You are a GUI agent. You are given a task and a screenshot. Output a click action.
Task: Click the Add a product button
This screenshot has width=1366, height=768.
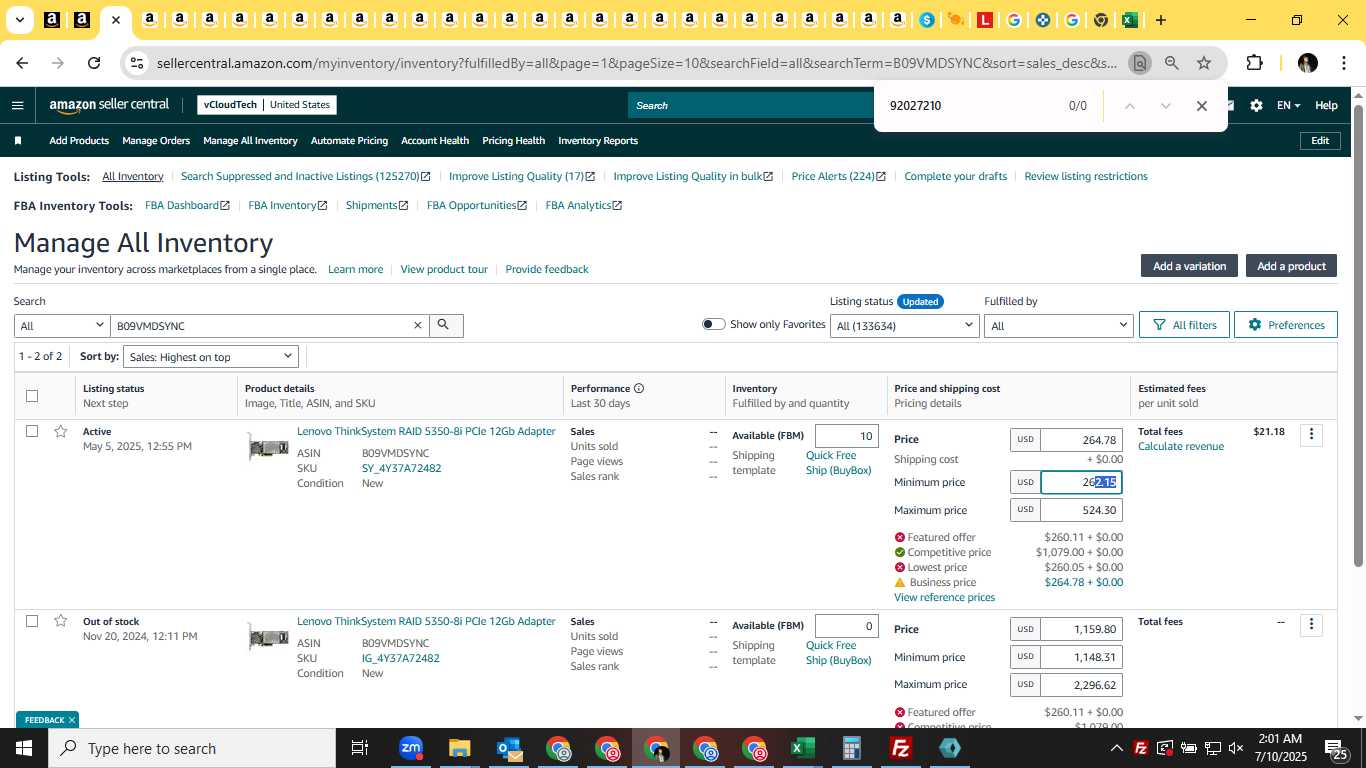1291,266
